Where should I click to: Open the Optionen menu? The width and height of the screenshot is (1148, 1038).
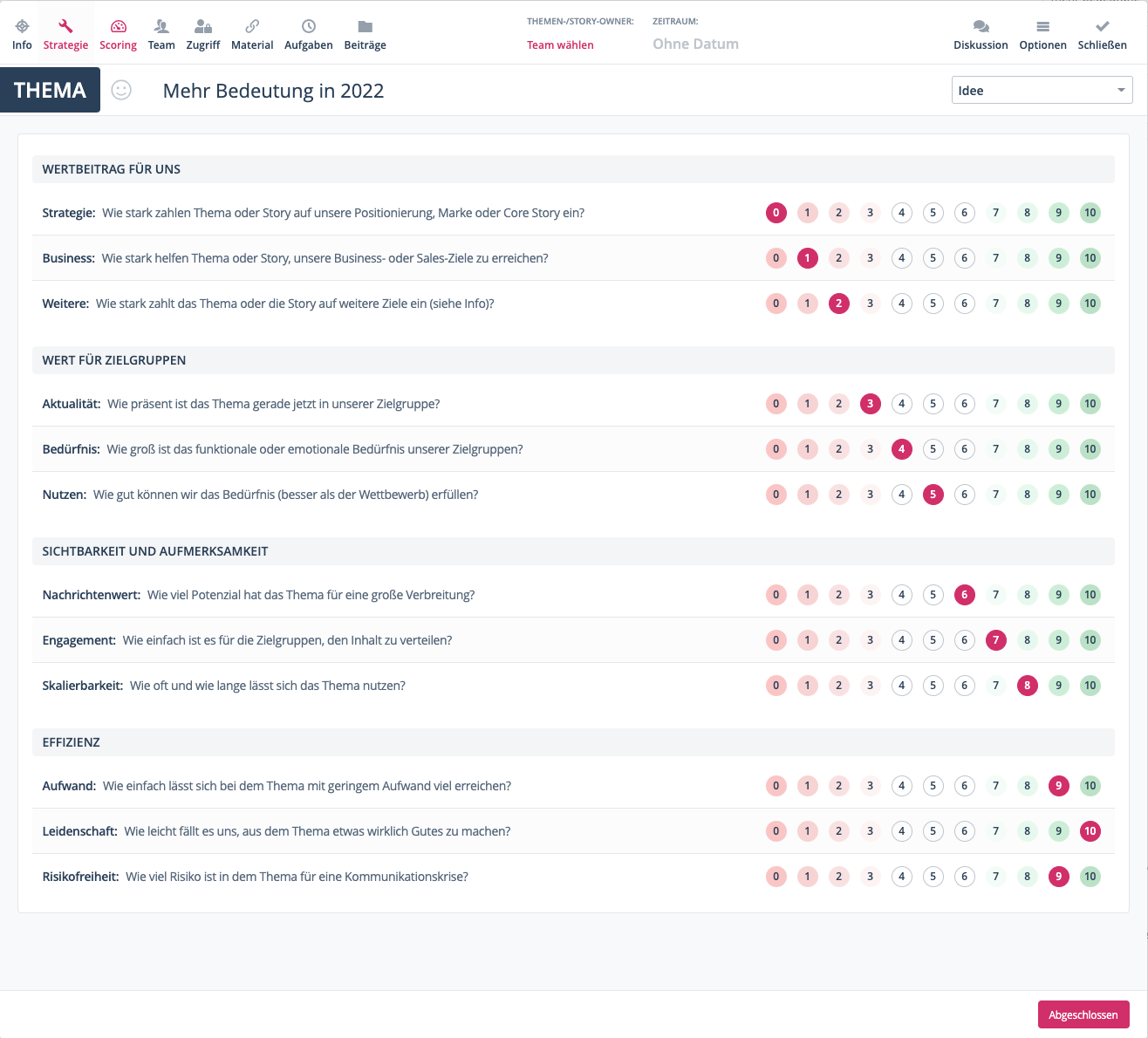(x=1042, y=35)
